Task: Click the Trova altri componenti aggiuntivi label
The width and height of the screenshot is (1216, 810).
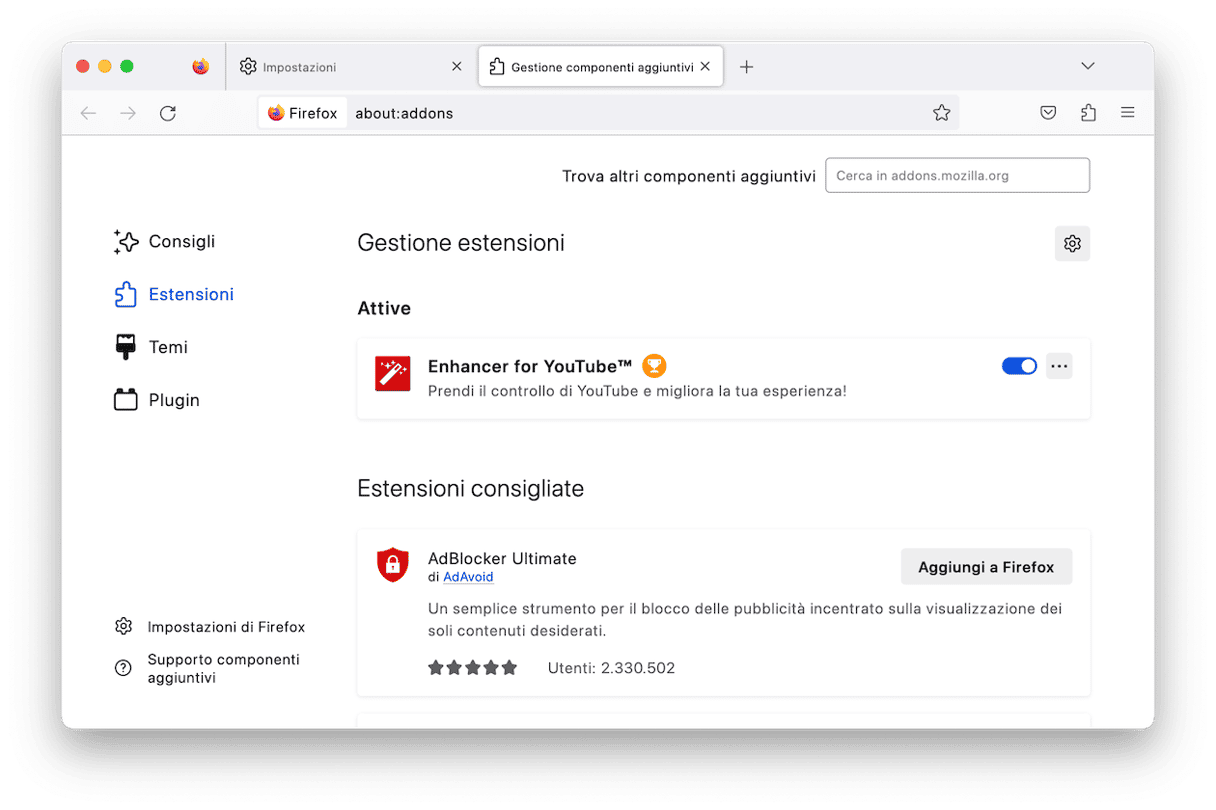Action: [x=689, y=176]
